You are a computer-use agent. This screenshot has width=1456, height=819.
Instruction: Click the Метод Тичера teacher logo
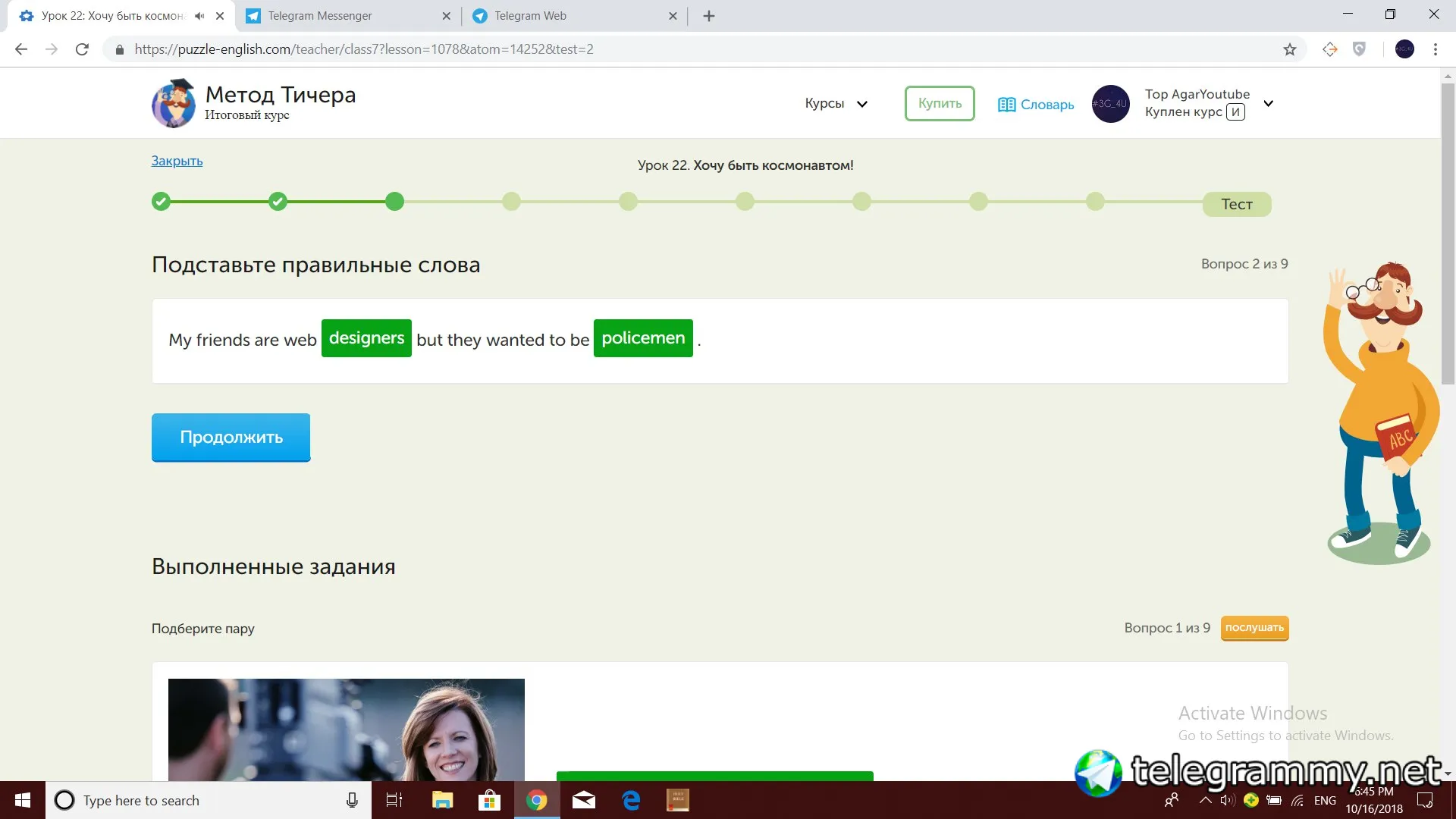[174, 103]
